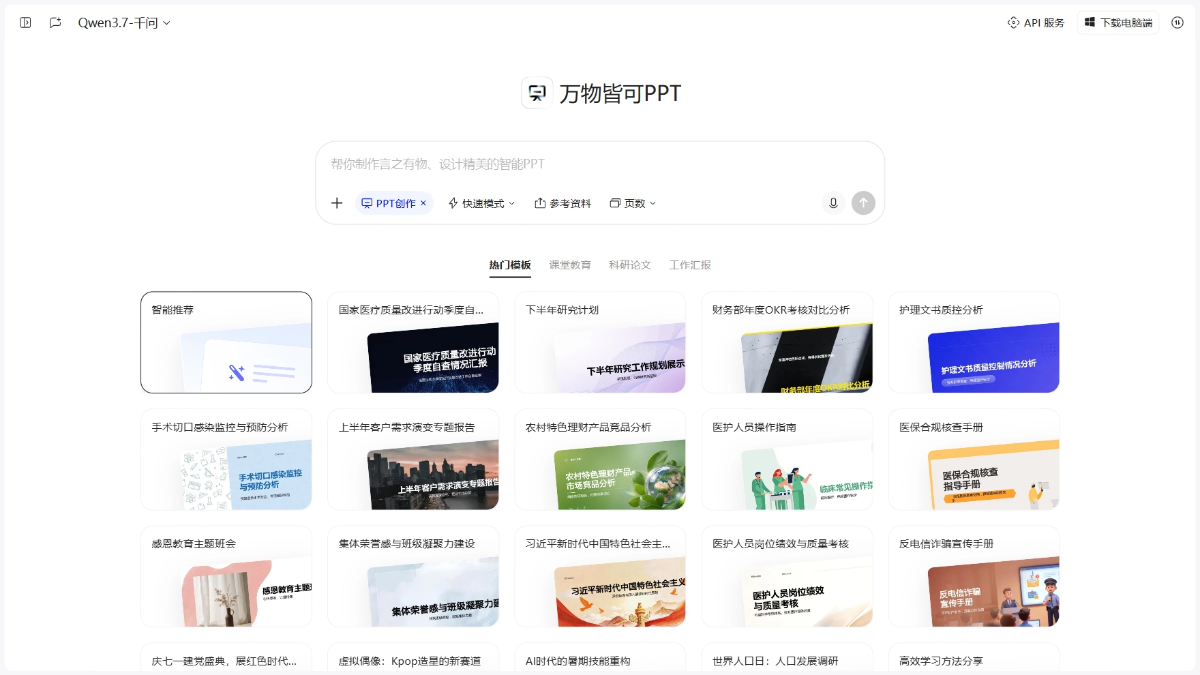Expand the 快速模式 mode dropdown
The image size is (1200, 675).
481,203
